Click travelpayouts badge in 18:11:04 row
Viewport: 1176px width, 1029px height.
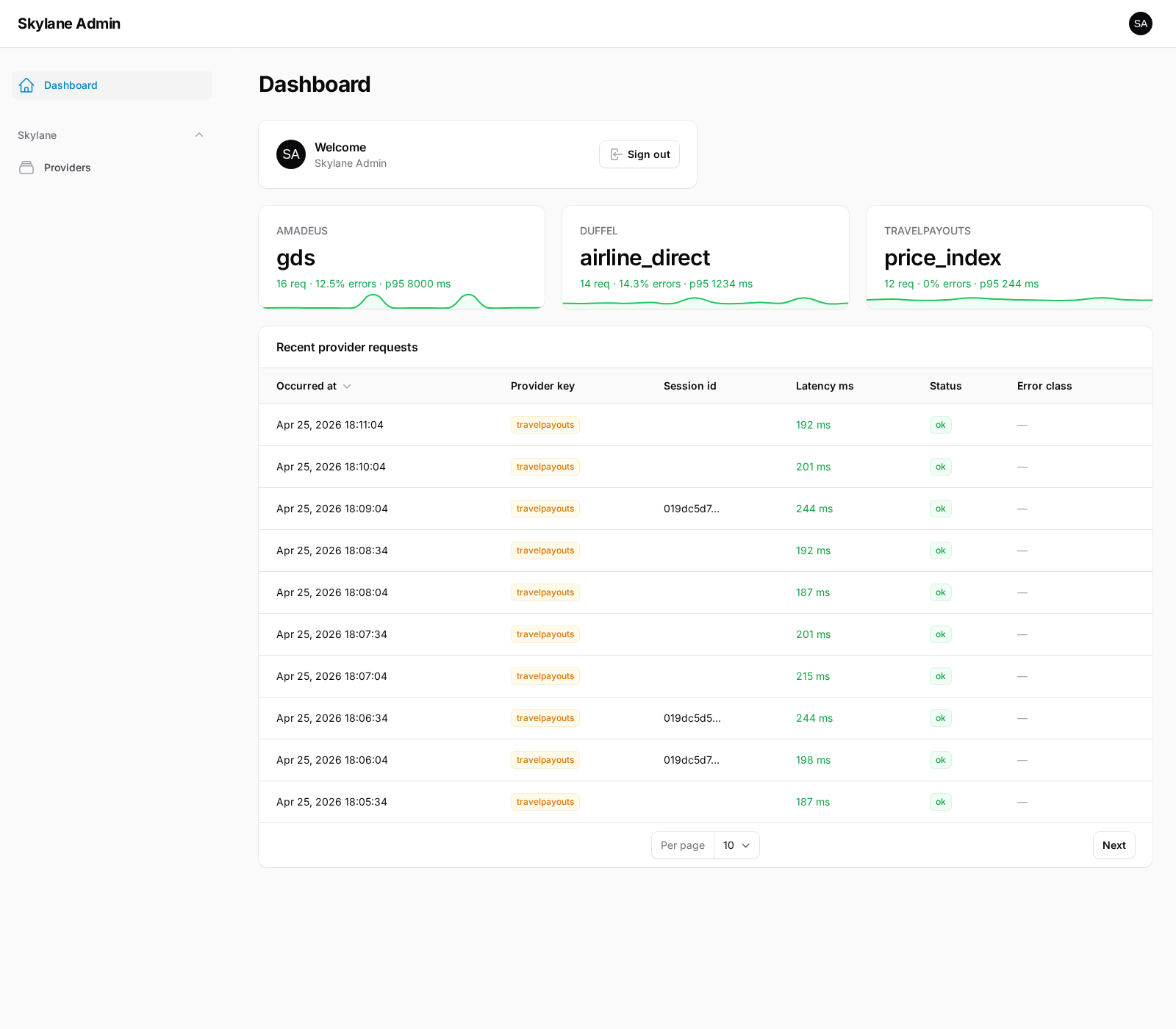point(545,425)
